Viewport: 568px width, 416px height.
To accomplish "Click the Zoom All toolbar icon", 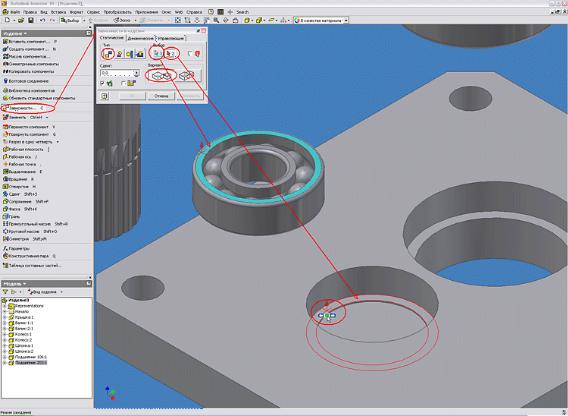I will (x=178, y=20).
